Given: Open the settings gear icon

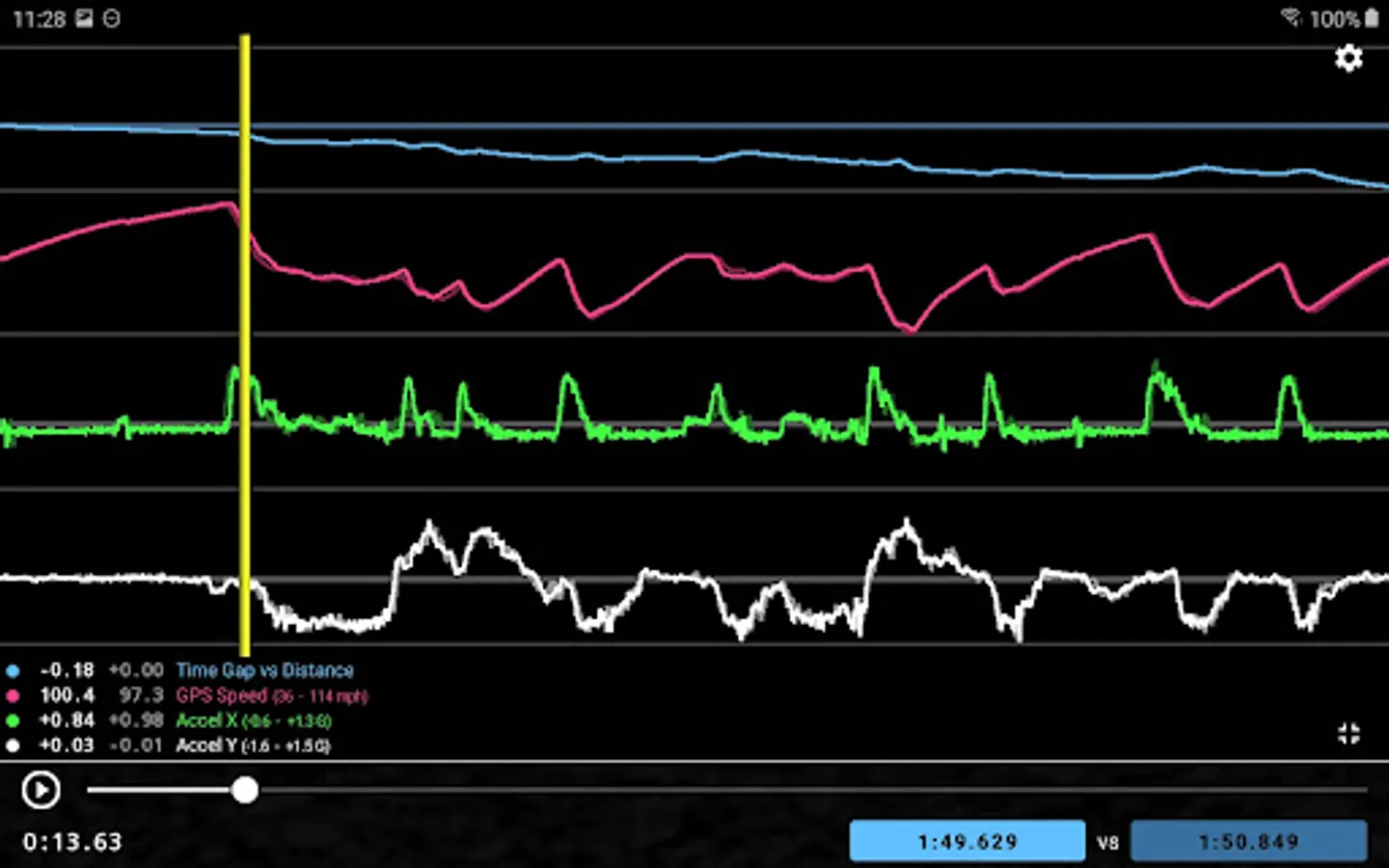Looking at the screenshot, I should pos(1348,59).
